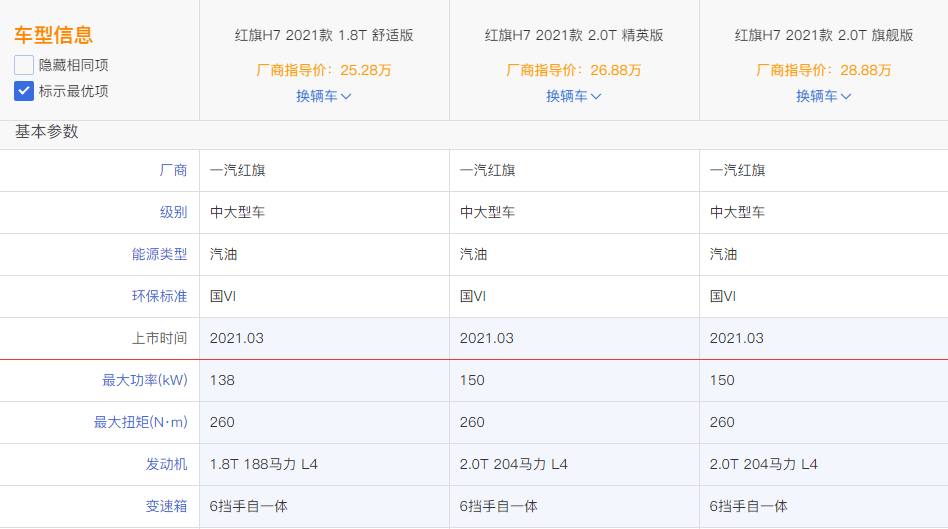Click the 基本参数 section header

(47, 132)
